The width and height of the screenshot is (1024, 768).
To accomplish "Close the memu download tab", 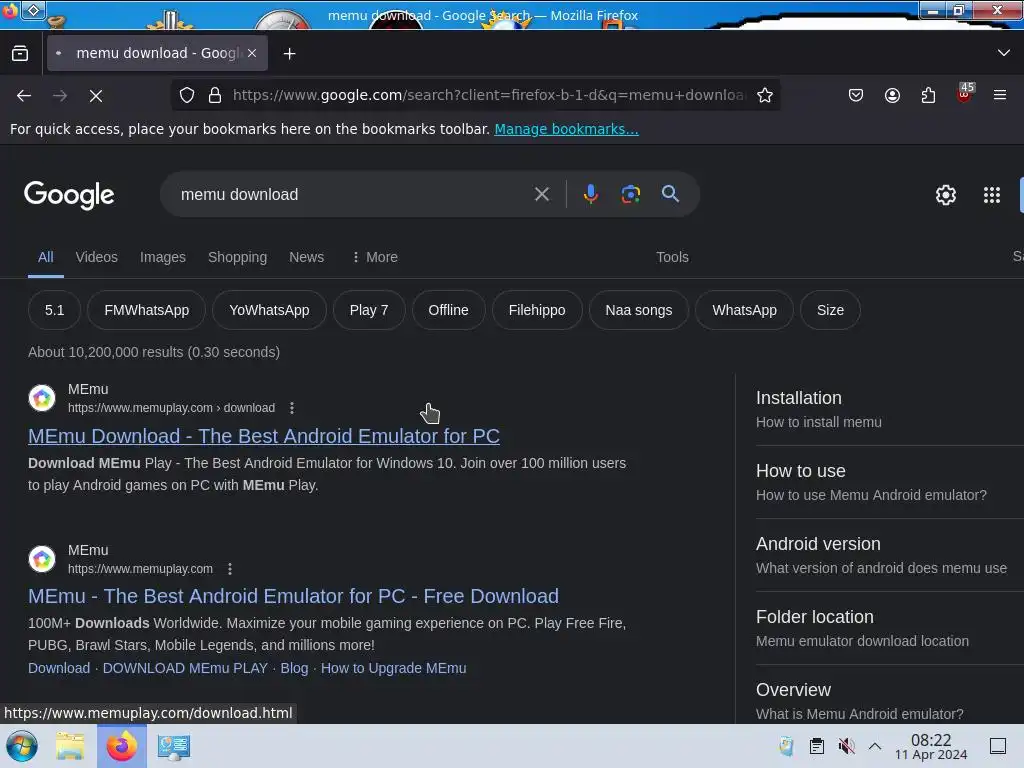I will 252,54.
